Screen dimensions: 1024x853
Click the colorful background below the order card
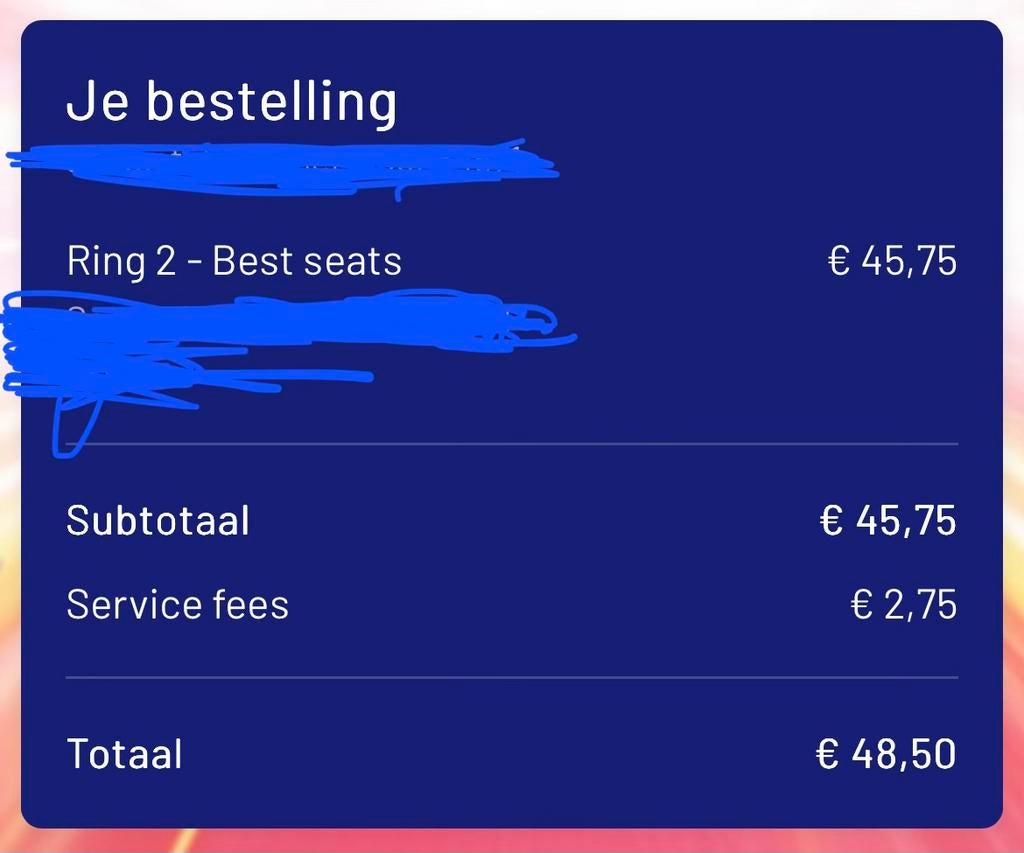(512, 841)
